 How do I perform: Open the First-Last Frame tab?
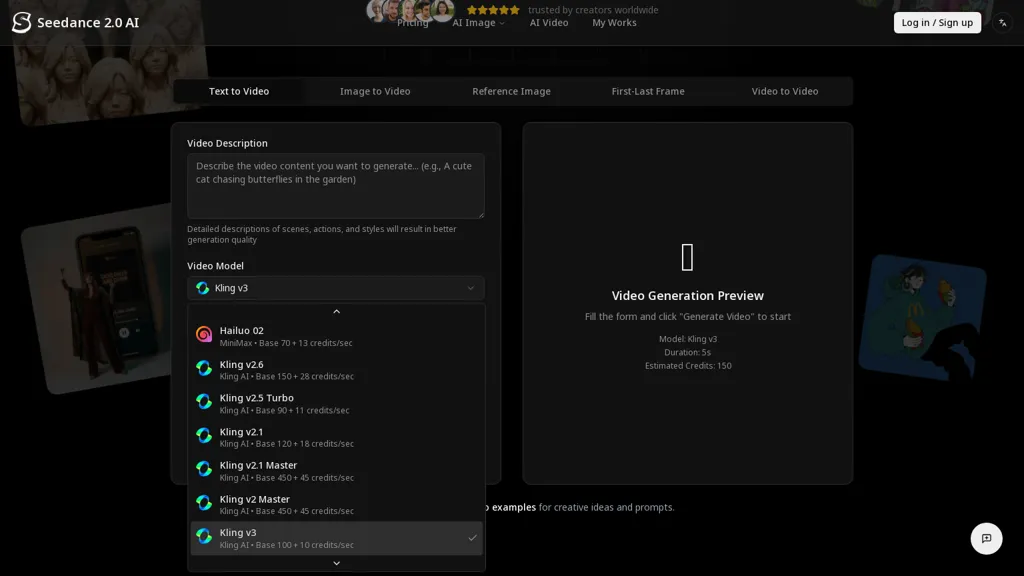tap(648, 91)
